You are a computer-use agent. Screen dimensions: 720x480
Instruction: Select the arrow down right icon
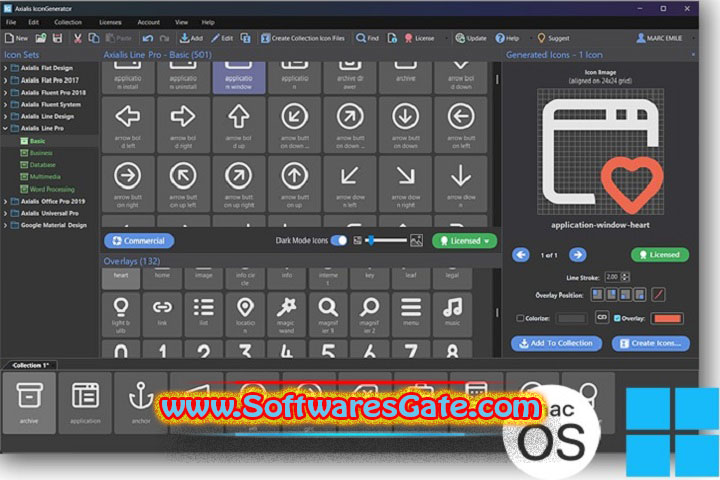tap(405, 184)
